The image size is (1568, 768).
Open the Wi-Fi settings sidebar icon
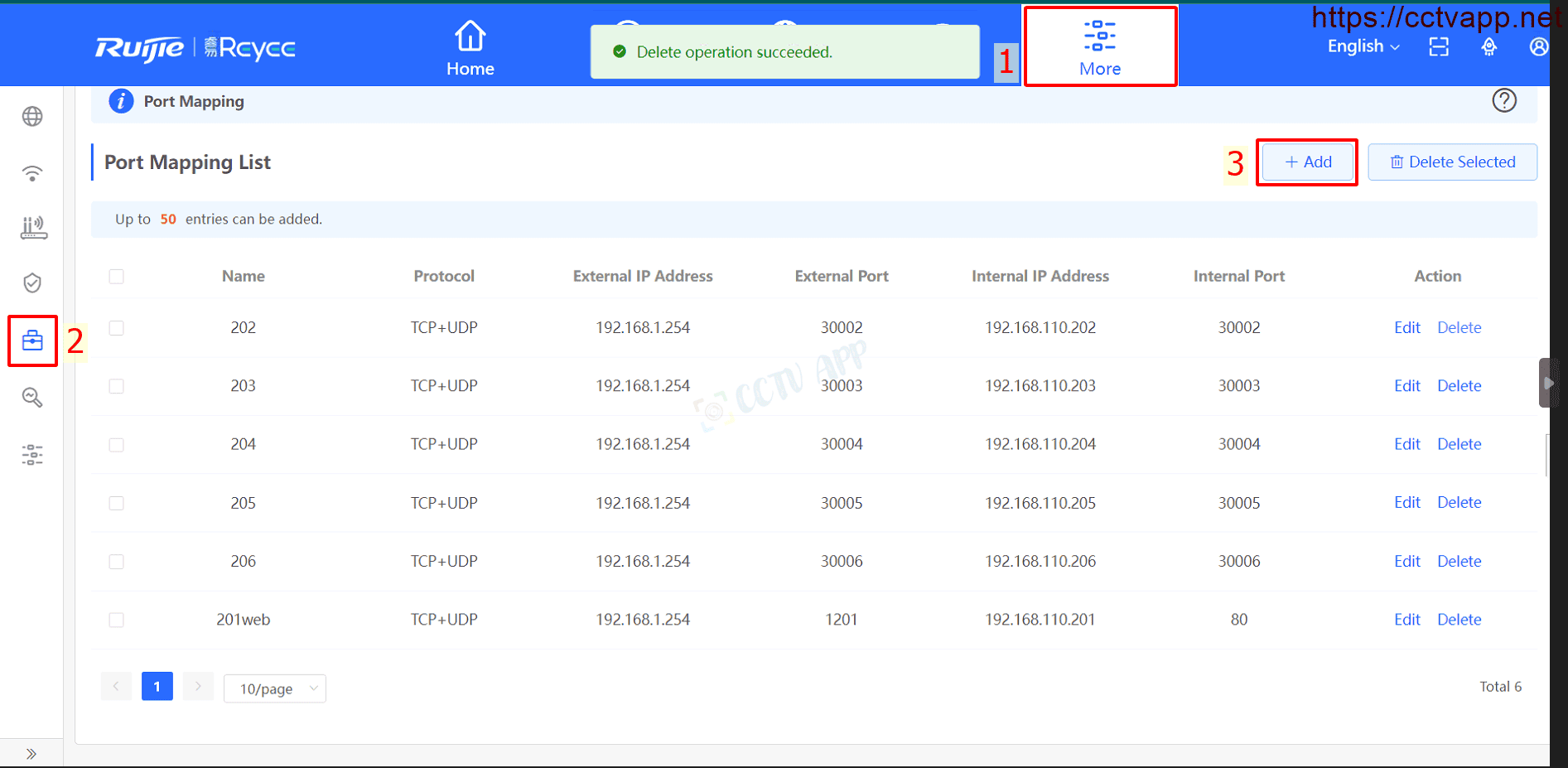click(x=32, y=173)
